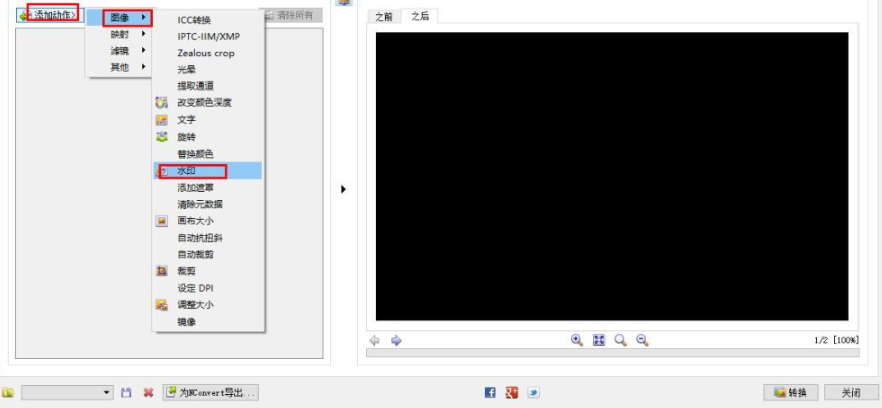Click the save script disk icon
The height and width of the screenshot is (408, 882).
pos(126,392)
